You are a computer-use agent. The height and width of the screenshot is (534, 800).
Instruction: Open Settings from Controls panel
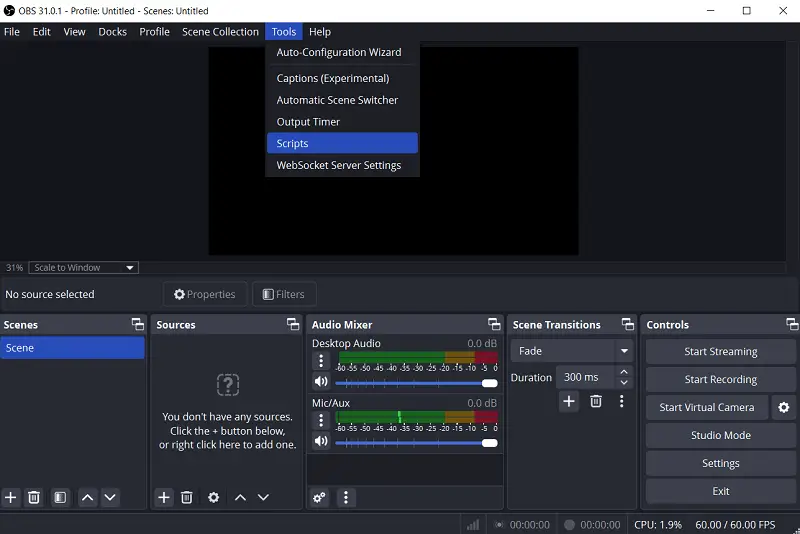[x=720, y=463]
